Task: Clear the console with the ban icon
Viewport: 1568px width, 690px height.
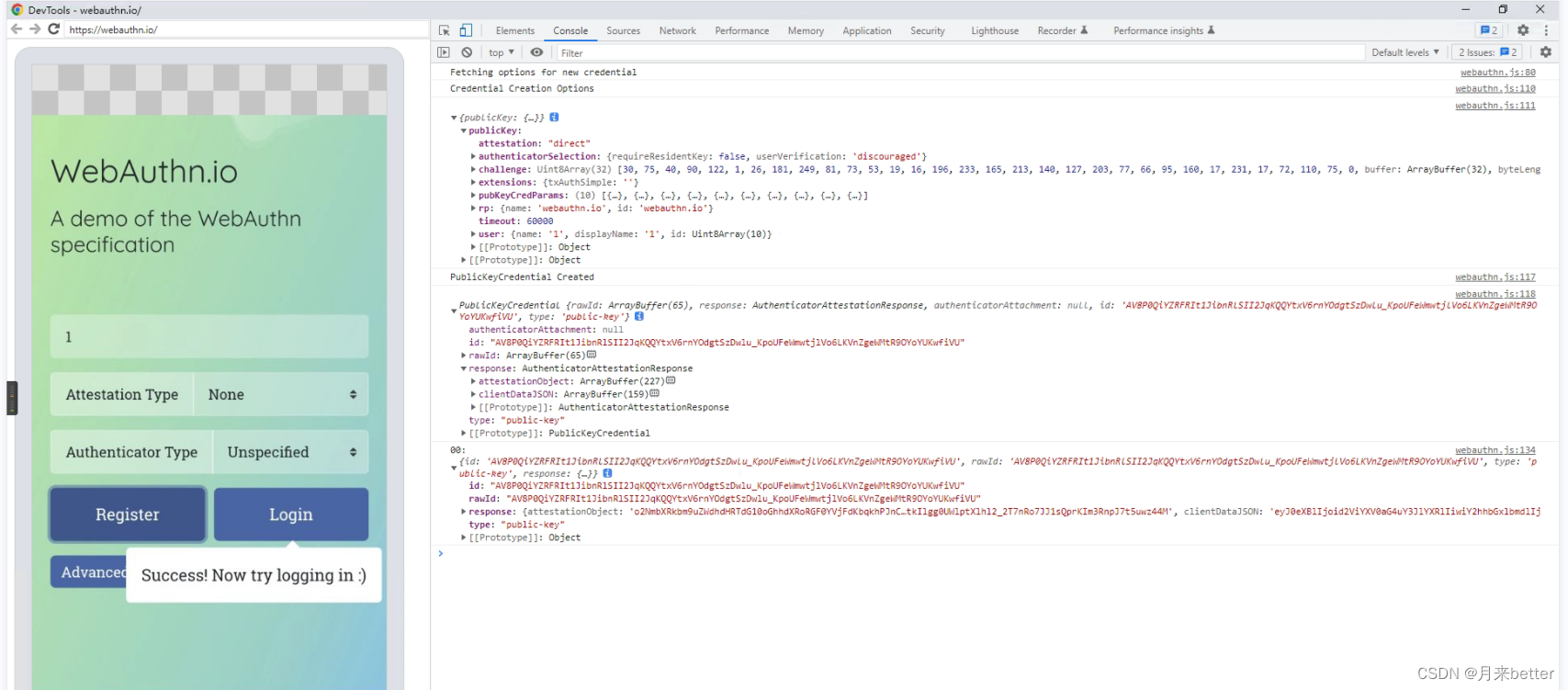Action: (x=467, y=52)
